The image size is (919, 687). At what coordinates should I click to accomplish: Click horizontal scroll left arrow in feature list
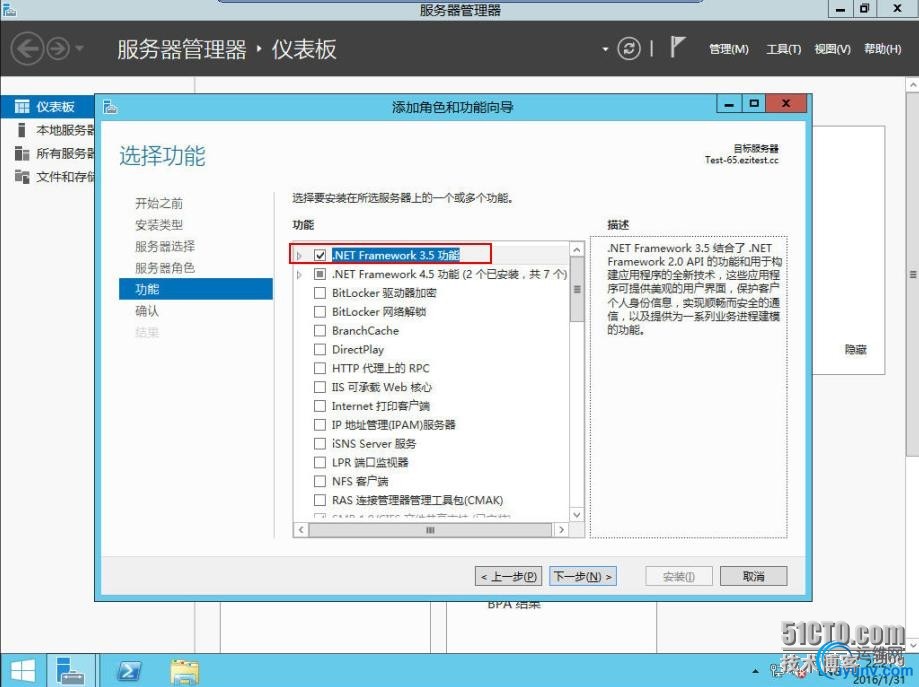[x=301, y=530]
